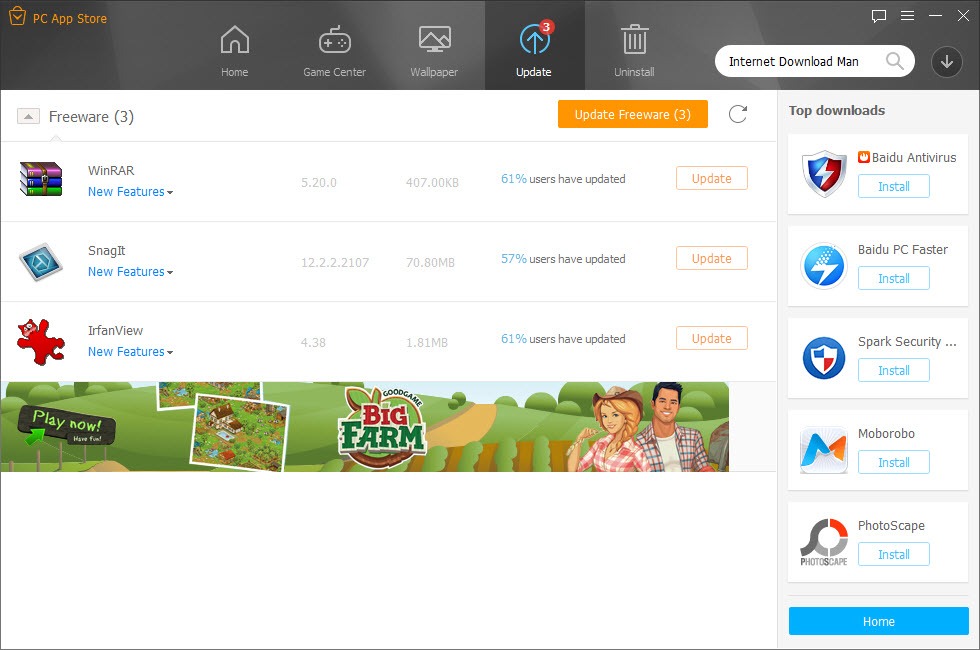This screenshot has height=650, width=980.
Task: Install Moborobo
Action: click(x=894, y=462)
